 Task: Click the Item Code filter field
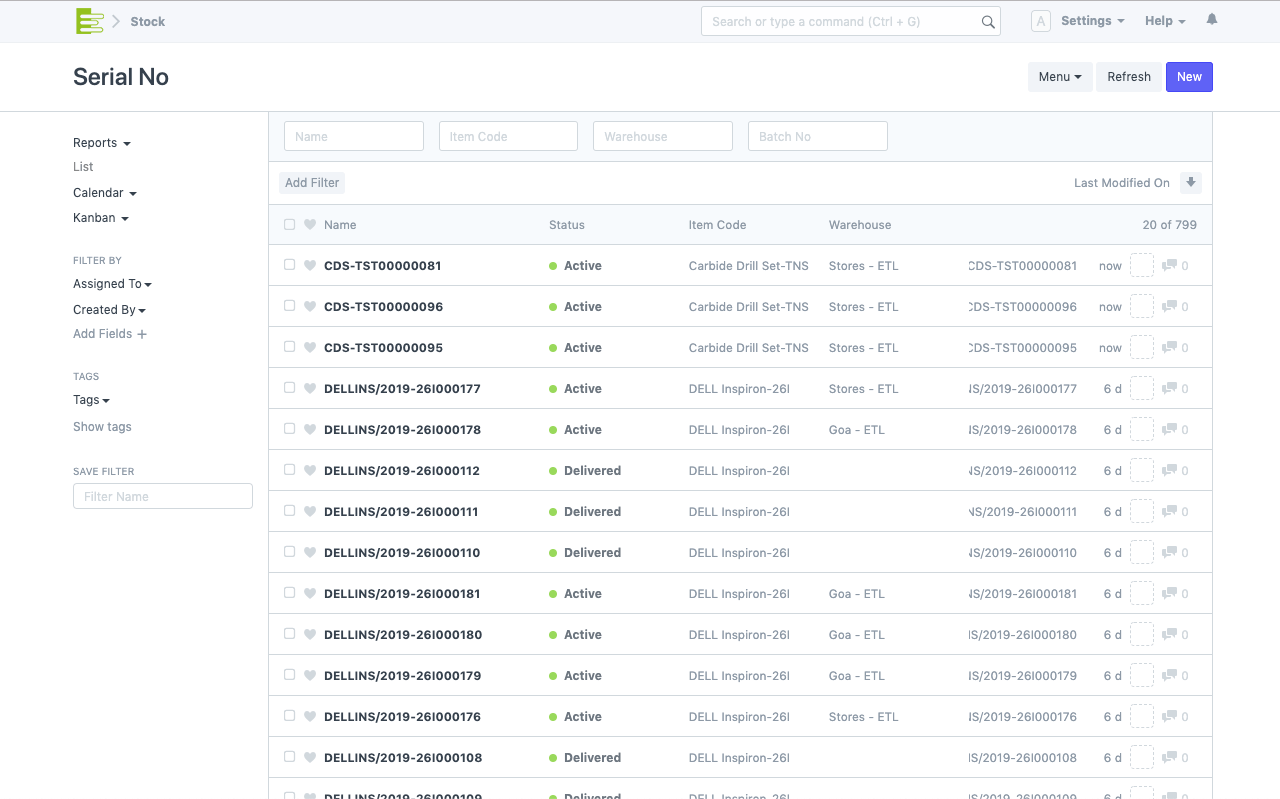pos(508,137)
